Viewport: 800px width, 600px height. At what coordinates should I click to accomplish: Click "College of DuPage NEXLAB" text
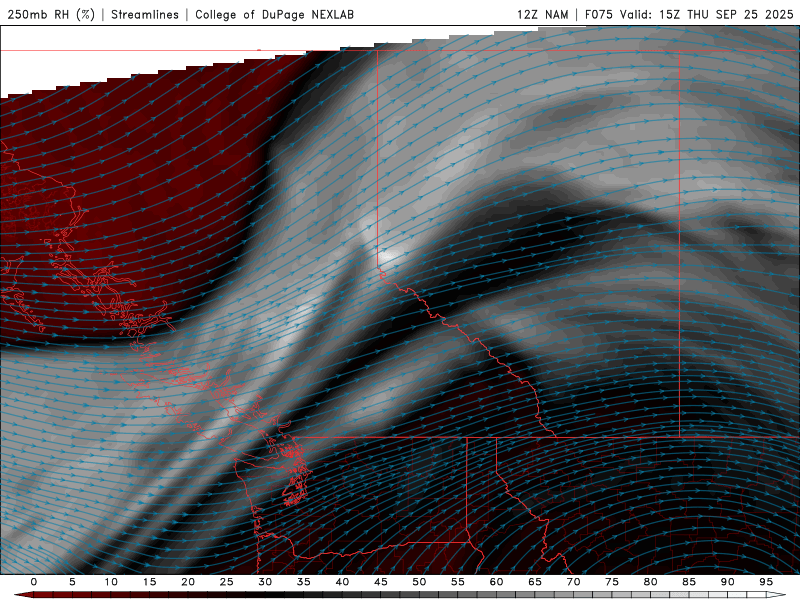click(x=274, y=14)
